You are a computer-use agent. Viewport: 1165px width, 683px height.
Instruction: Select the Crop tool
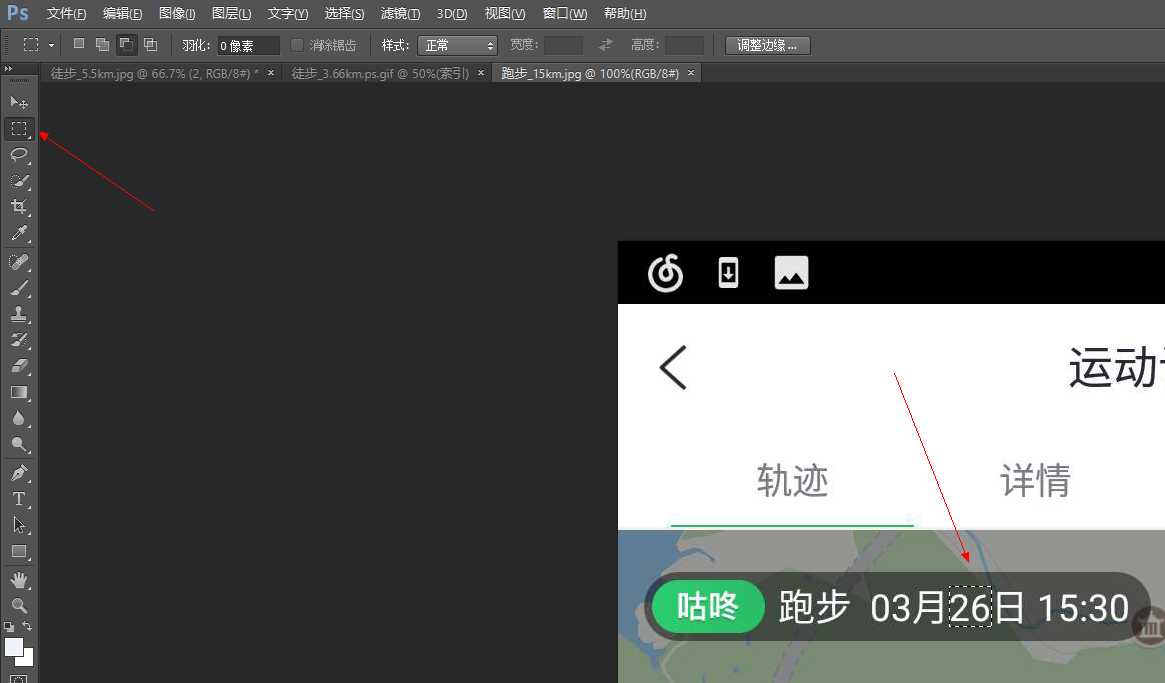[x=19, y=207]
